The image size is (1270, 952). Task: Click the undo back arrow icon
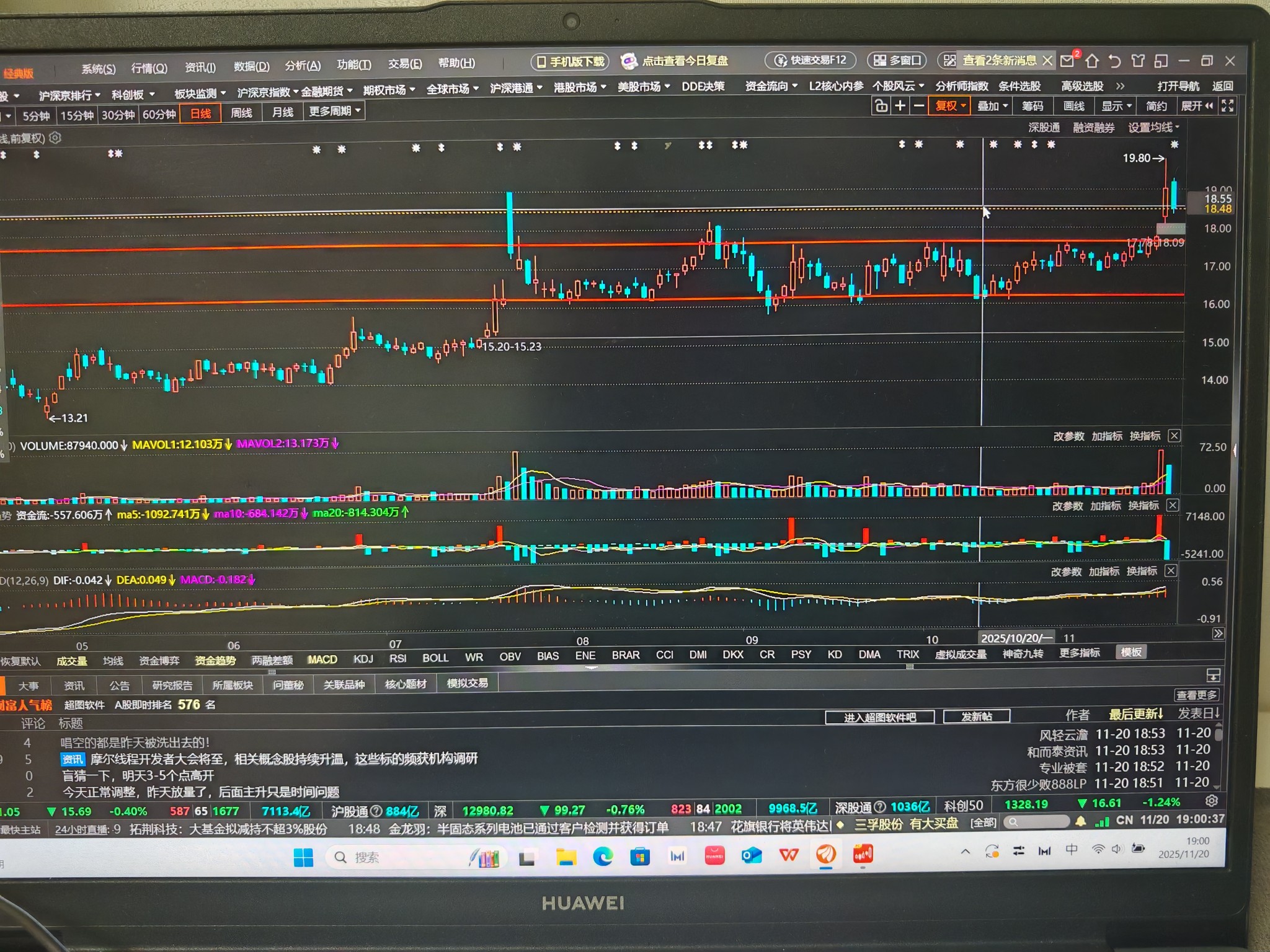1114,61
